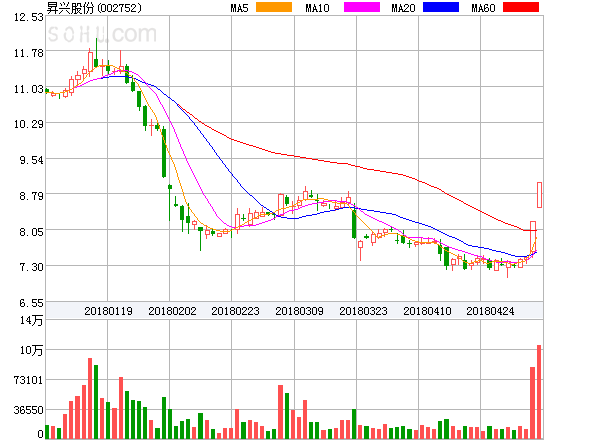Click the latest red candlestick near 8.79
Screen dimensions: 600x440
pos(539,195)
